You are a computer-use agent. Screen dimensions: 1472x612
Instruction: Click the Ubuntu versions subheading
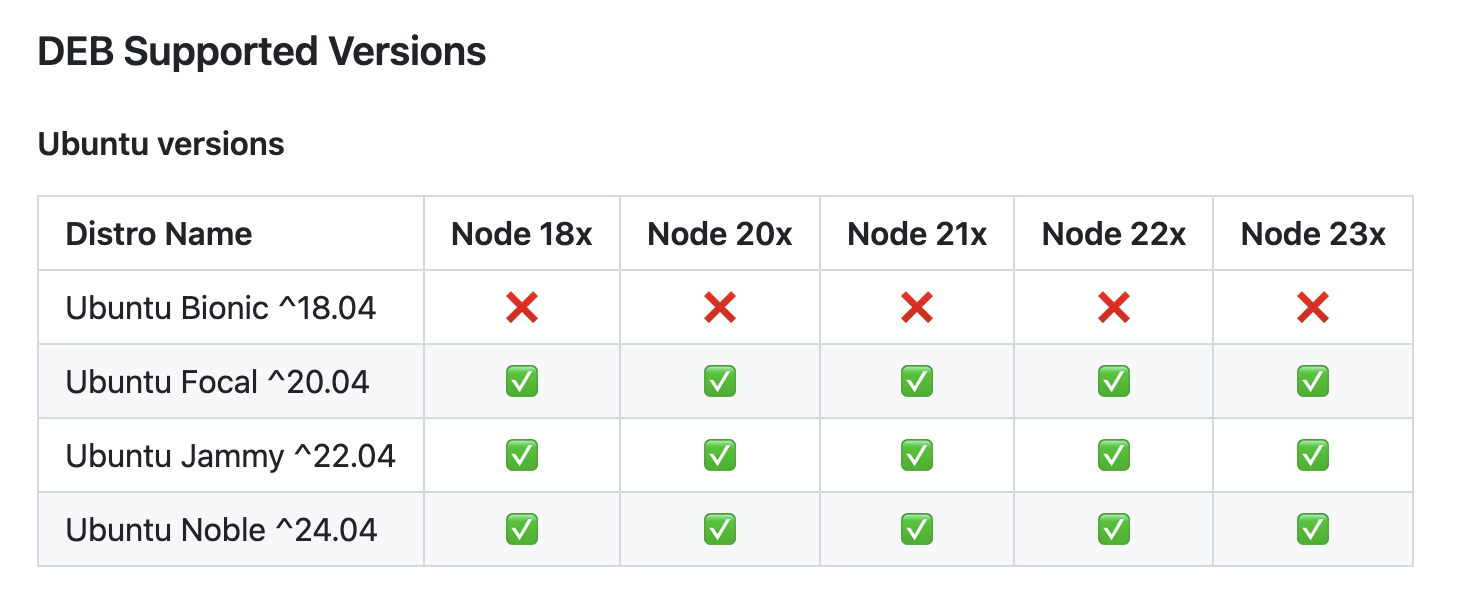pos(161,144)
